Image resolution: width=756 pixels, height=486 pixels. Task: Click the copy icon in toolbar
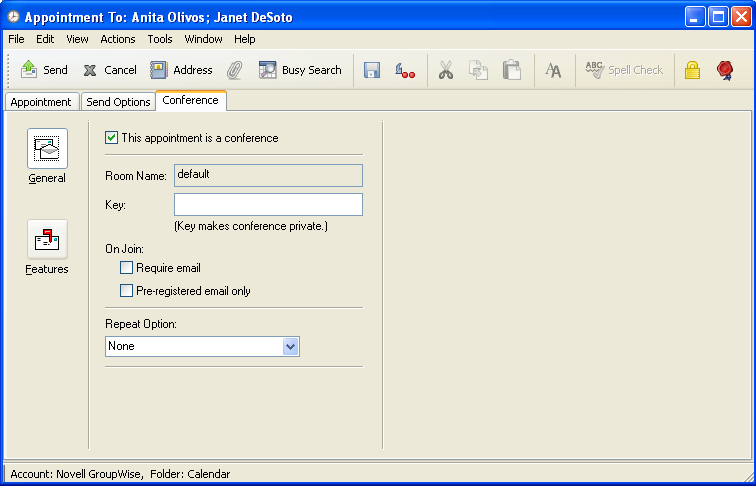point(478,70)
